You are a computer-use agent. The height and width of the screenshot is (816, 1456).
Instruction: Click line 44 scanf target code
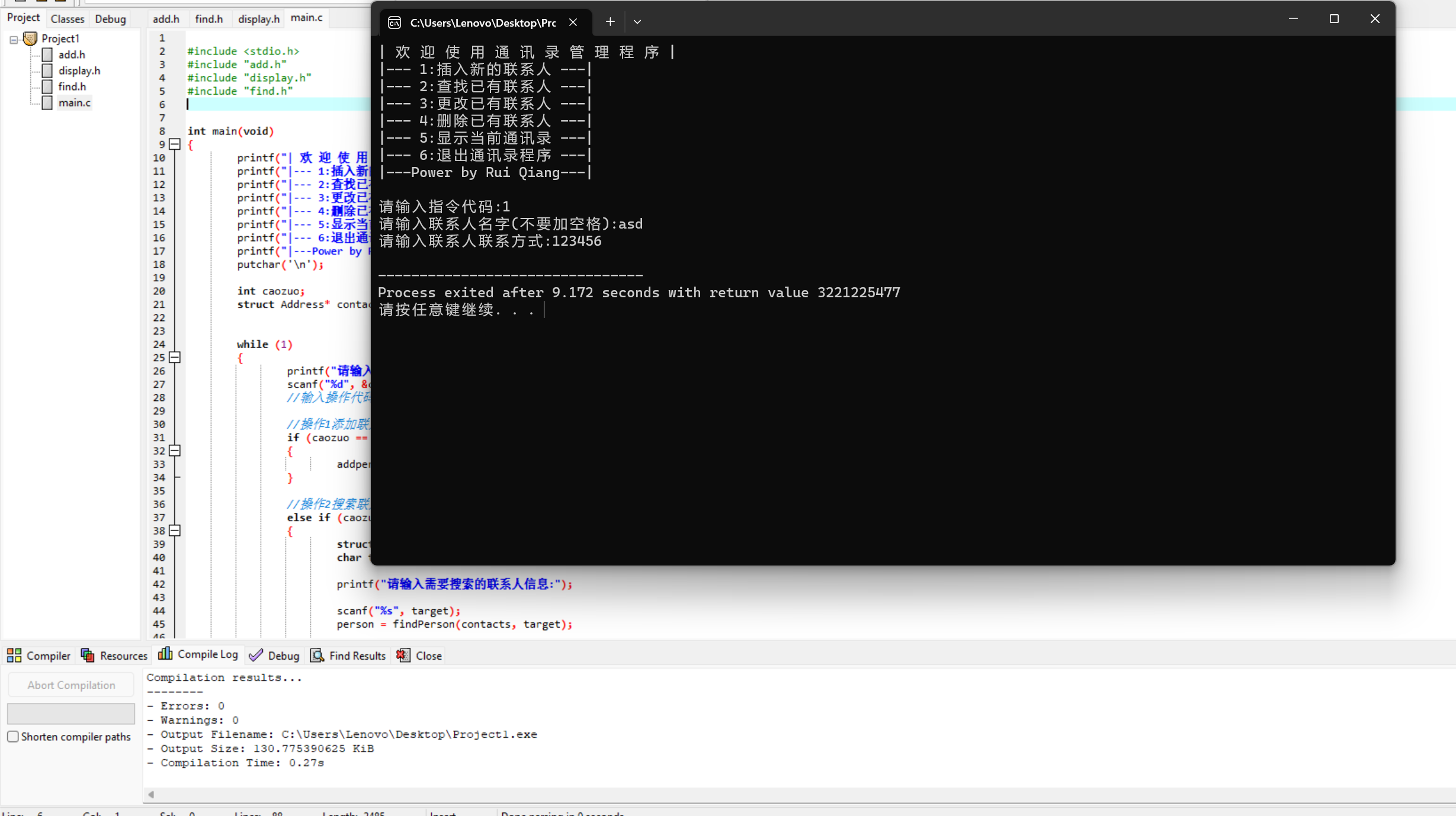399,611
